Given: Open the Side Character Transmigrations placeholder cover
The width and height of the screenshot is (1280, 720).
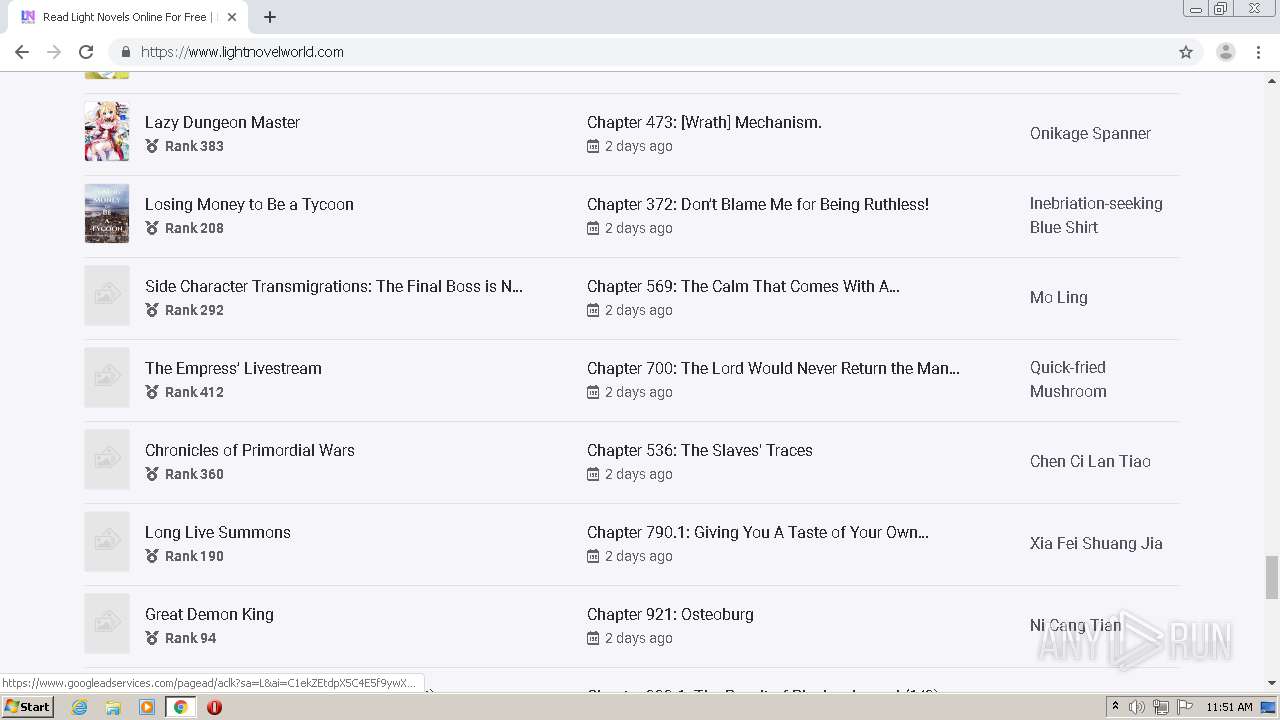Looking at the screenshot, I should (107, 295).
